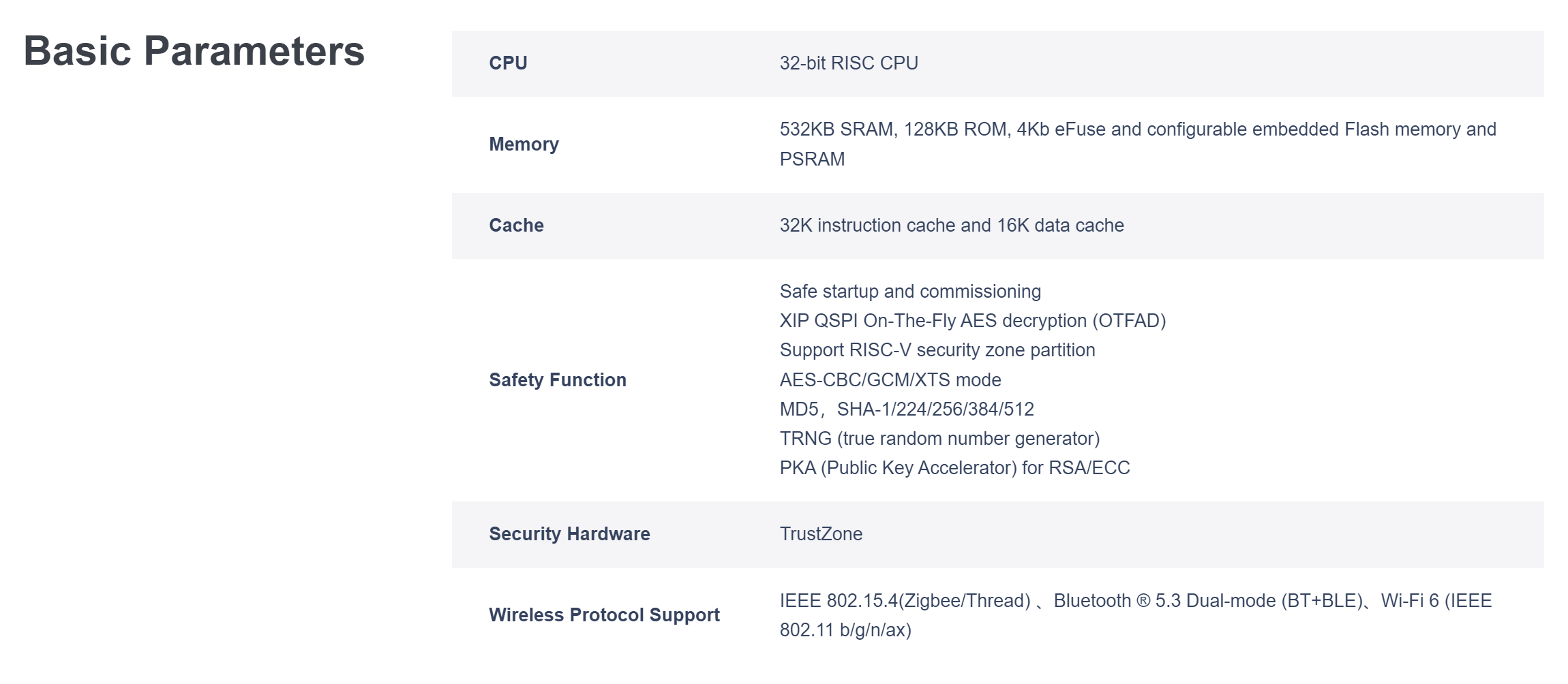Screen dimensions: 1568x684
Task: Click the 32-bit RISC CPU value
Action: click(849, 63)
